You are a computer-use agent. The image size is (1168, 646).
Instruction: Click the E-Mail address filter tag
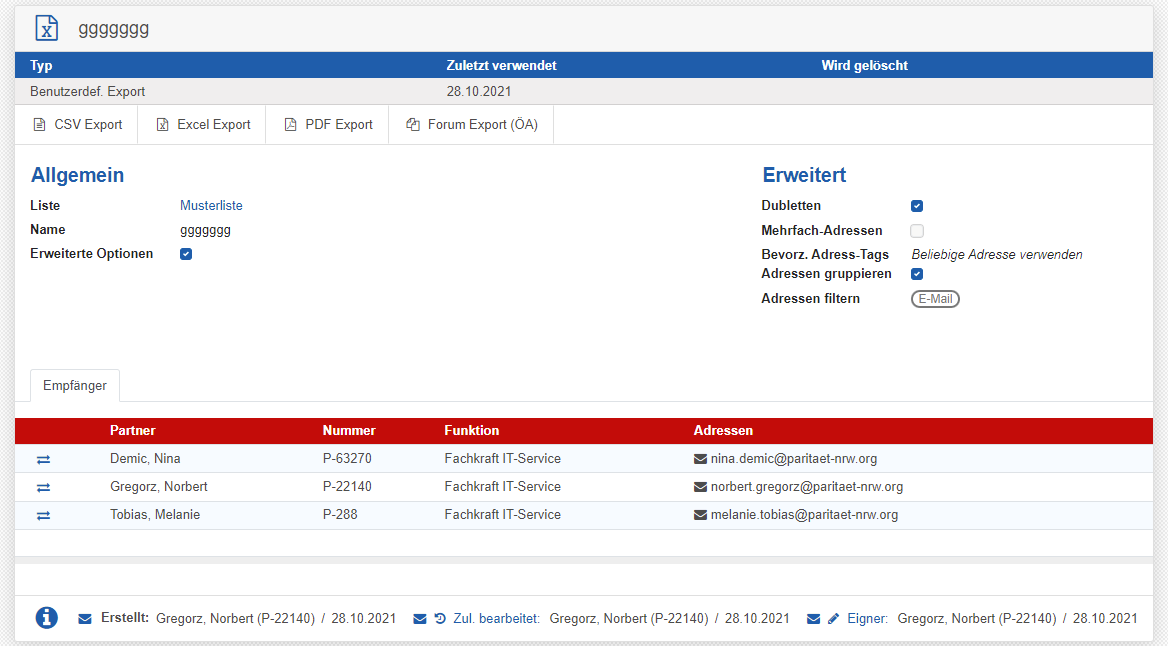pyautogui.click(x=935, y=299)
